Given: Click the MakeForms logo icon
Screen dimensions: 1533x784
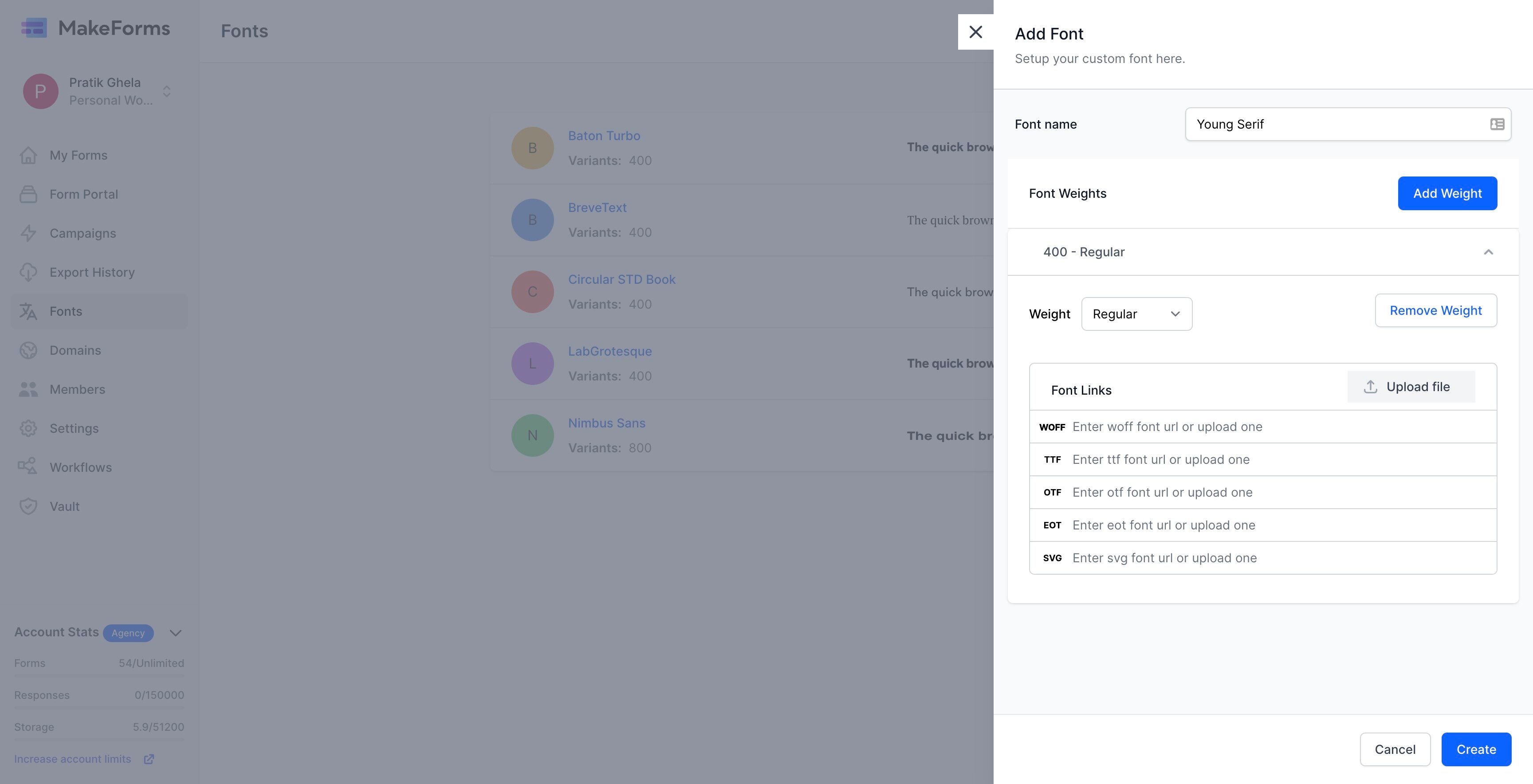Looking at the screenshot, I should [34, 28].
